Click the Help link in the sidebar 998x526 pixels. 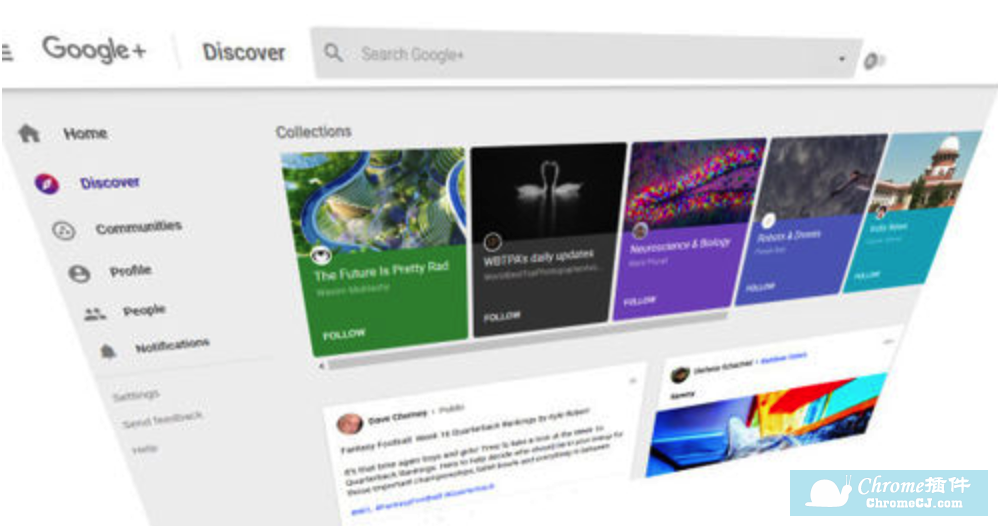[x=144, y=449]
